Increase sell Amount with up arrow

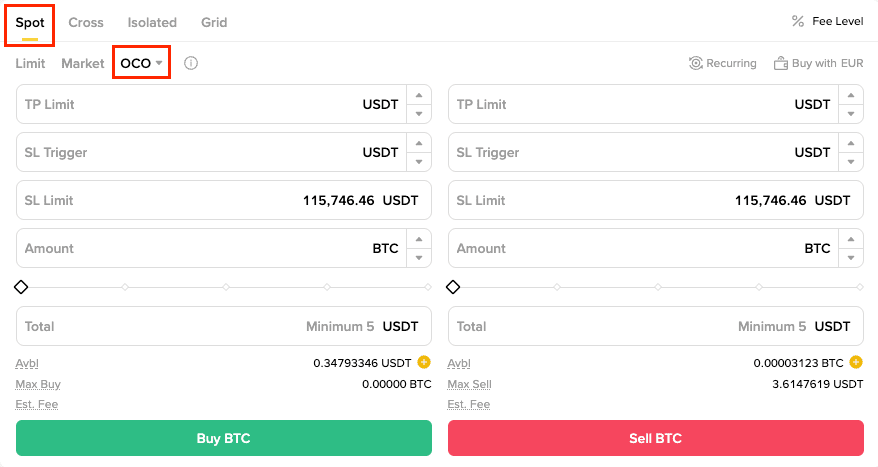click(851, 240)
